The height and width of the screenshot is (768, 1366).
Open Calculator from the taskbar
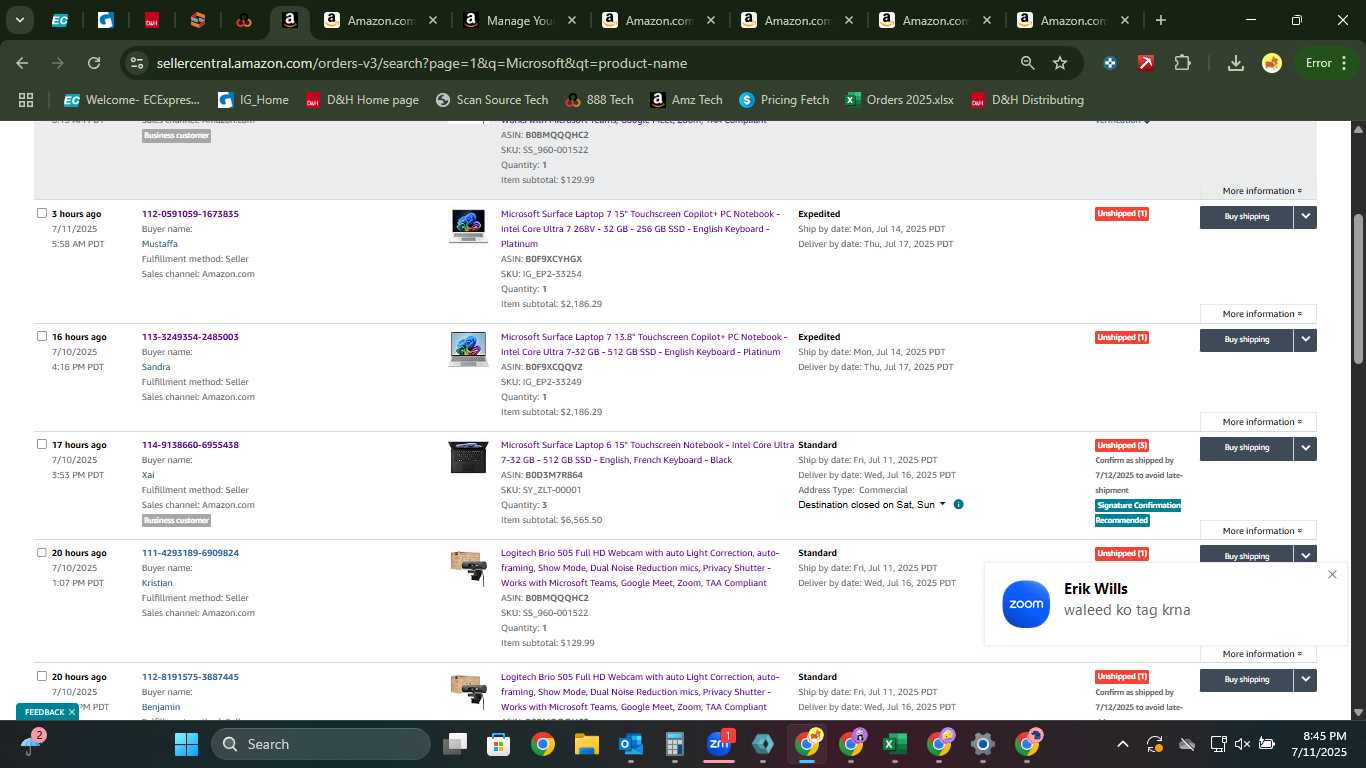coord(674,744)
